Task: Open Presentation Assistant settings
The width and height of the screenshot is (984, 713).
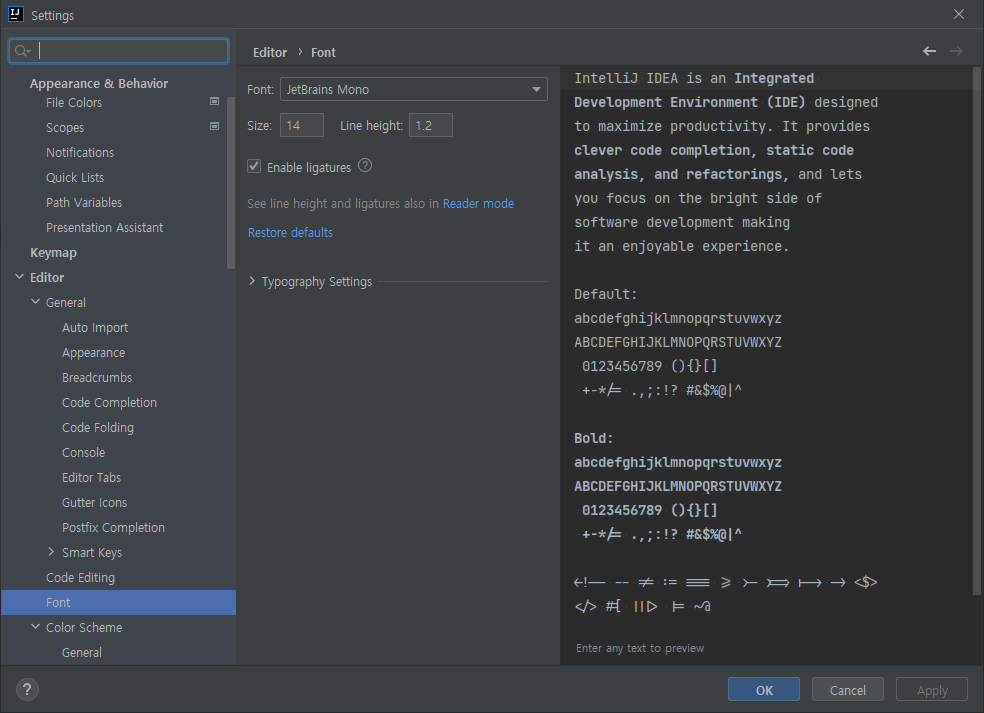Action: pyautogui.click(x=104, y=227)
